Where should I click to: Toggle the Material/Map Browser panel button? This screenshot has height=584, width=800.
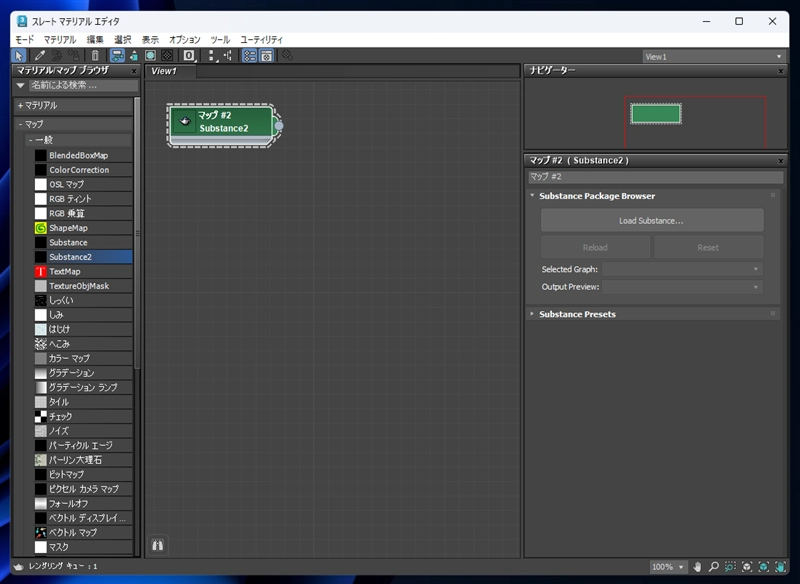(249, 56)
